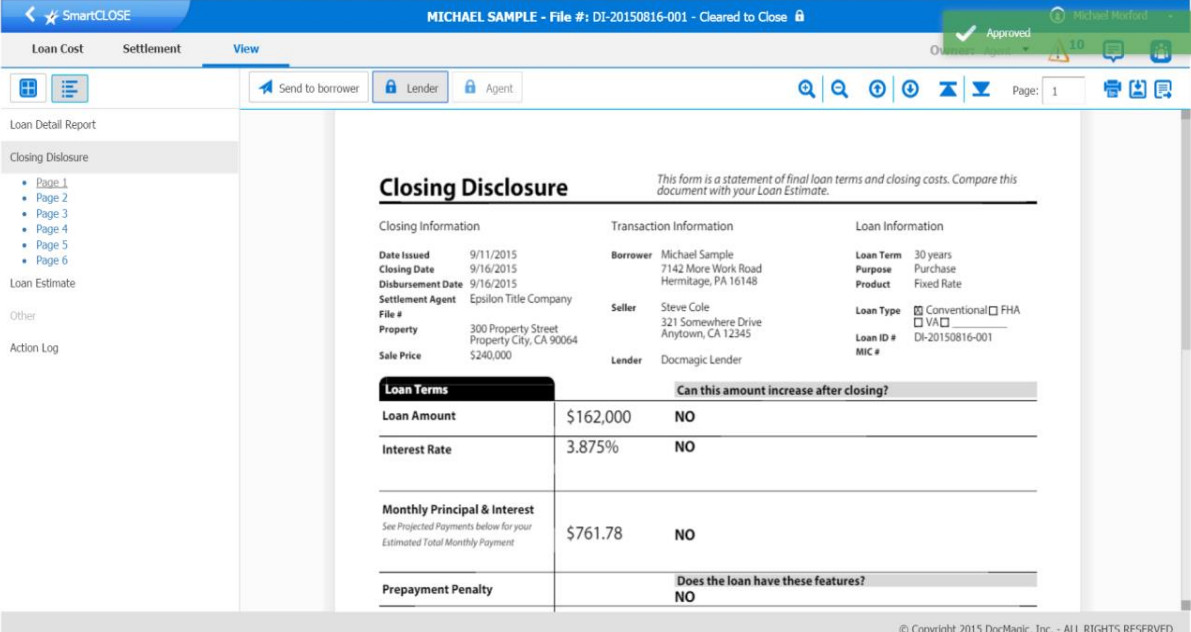Jump to first page of document
Viewport: 1191px width, 632px height.
point(948,89)
